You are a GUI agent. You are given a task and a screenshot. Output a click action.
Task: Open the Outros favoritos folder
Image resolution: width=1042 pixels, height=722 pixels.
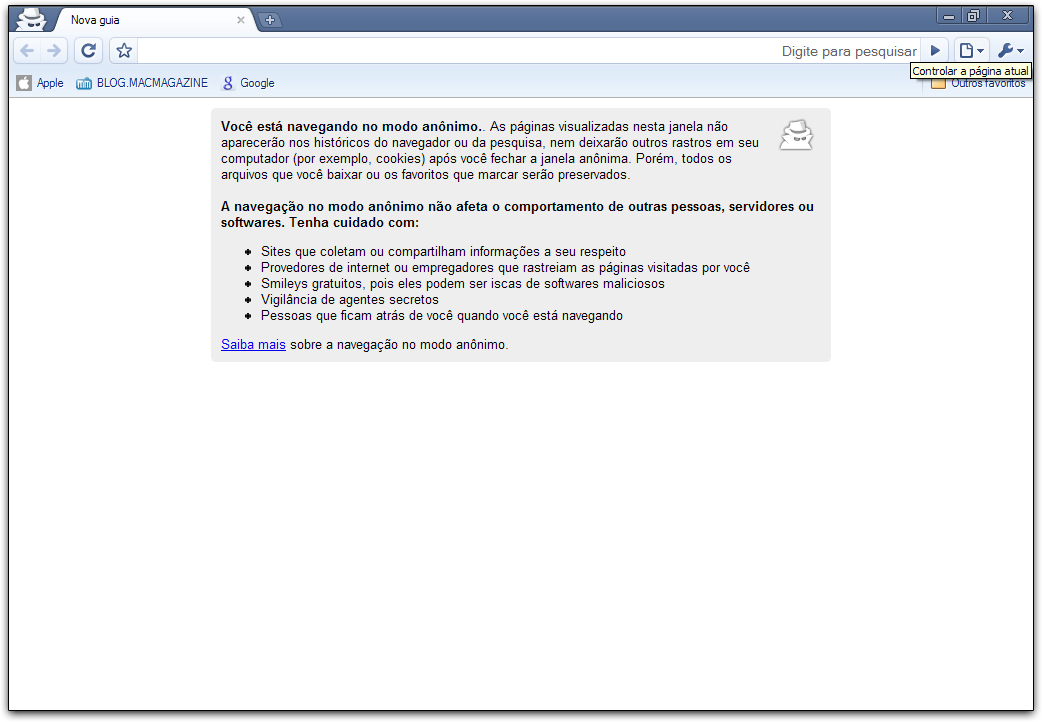coord(978,84)
